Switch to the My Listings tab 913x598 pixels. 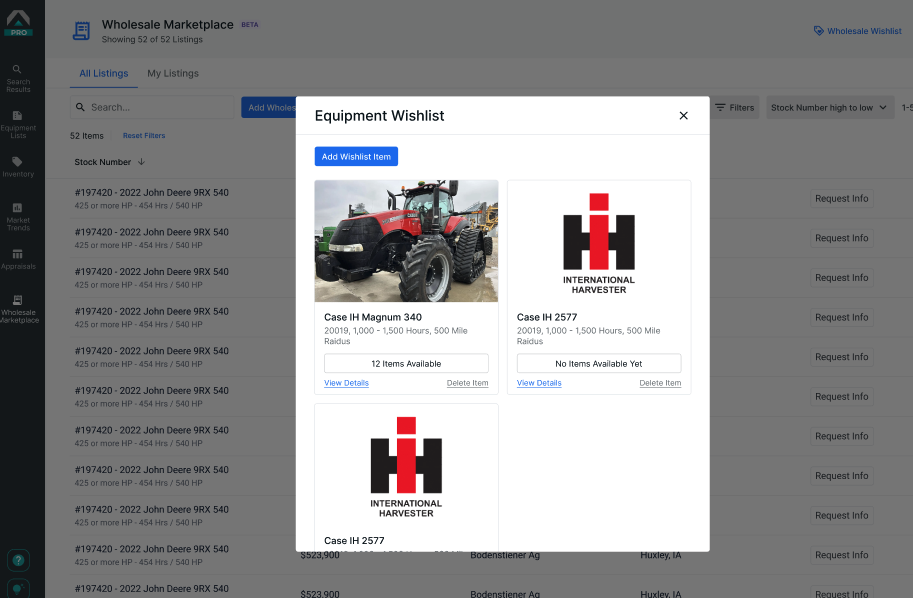[173, 73]
